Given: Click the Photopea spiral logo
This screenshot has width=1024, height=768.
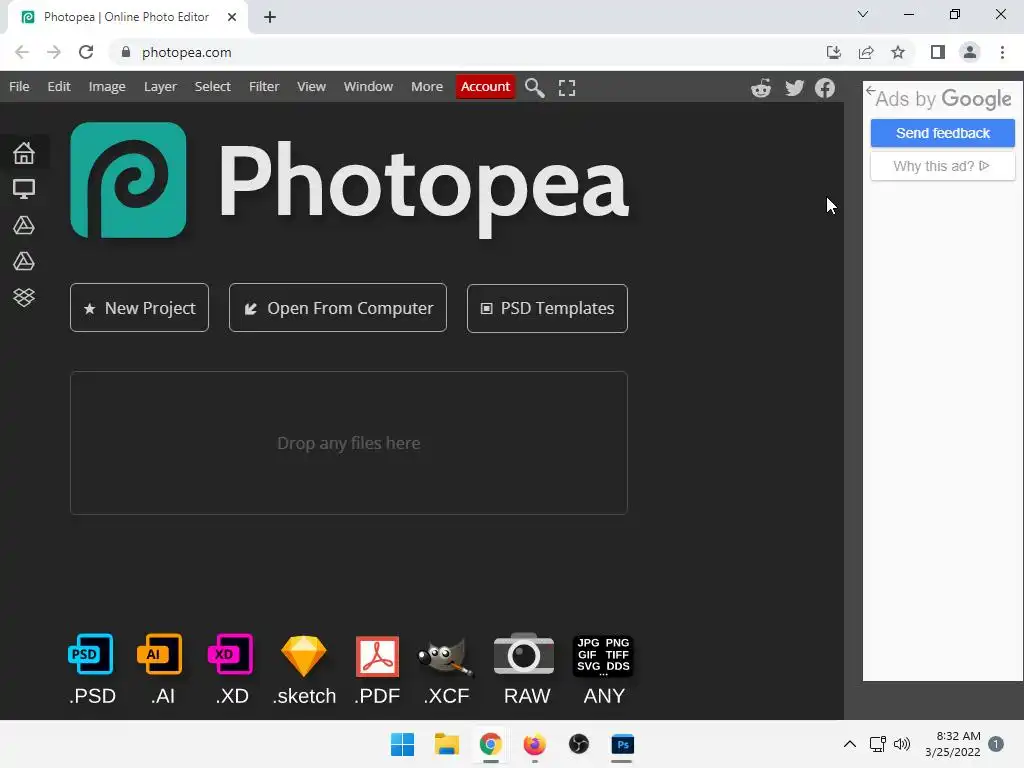Looking at the screenshot, I should 128,180.
